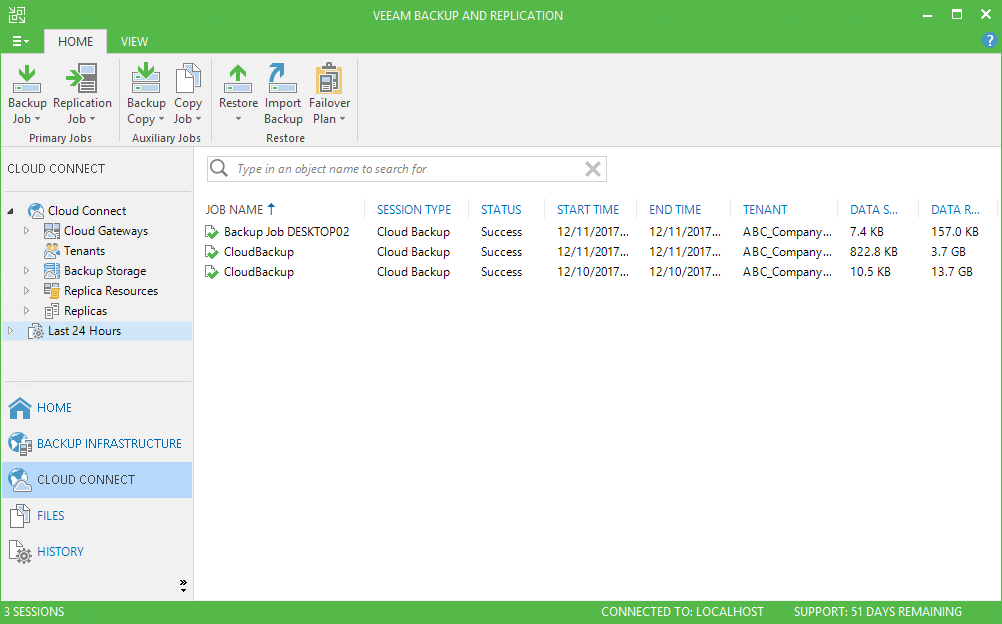1002x624 pixels.
Task: Click the application logo in title bar
Action: (x=17, y=15)
